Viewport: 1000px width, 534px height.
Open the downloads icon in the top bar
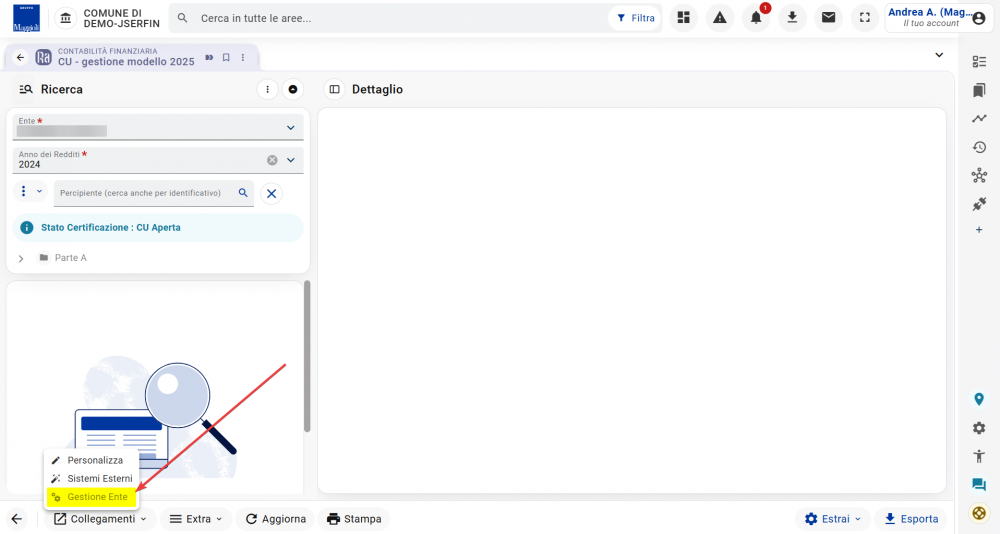pyautogui.click(x=792, y=18)
